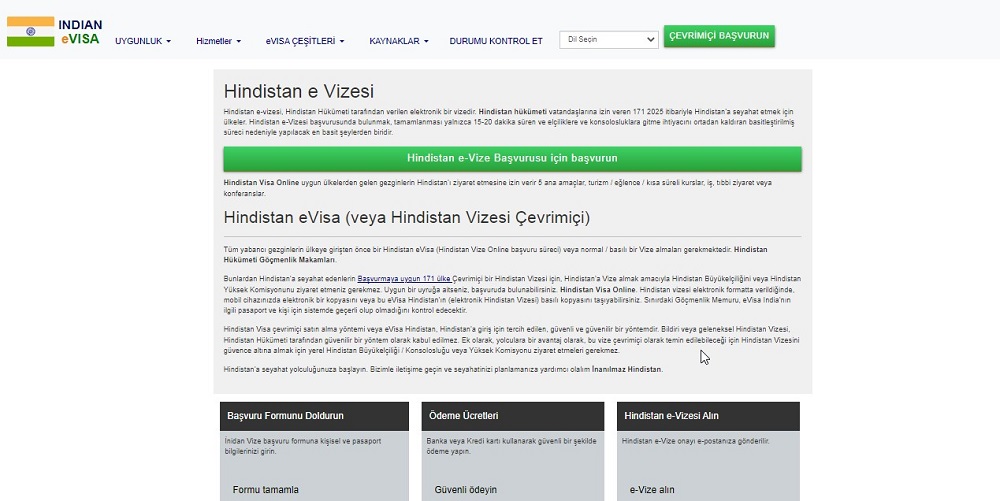Click Hindistan eVisa (veya Hindistan Vizesi Çevrimiçi) heading
Screen dimensions: 1000x501
click(407, 217)
